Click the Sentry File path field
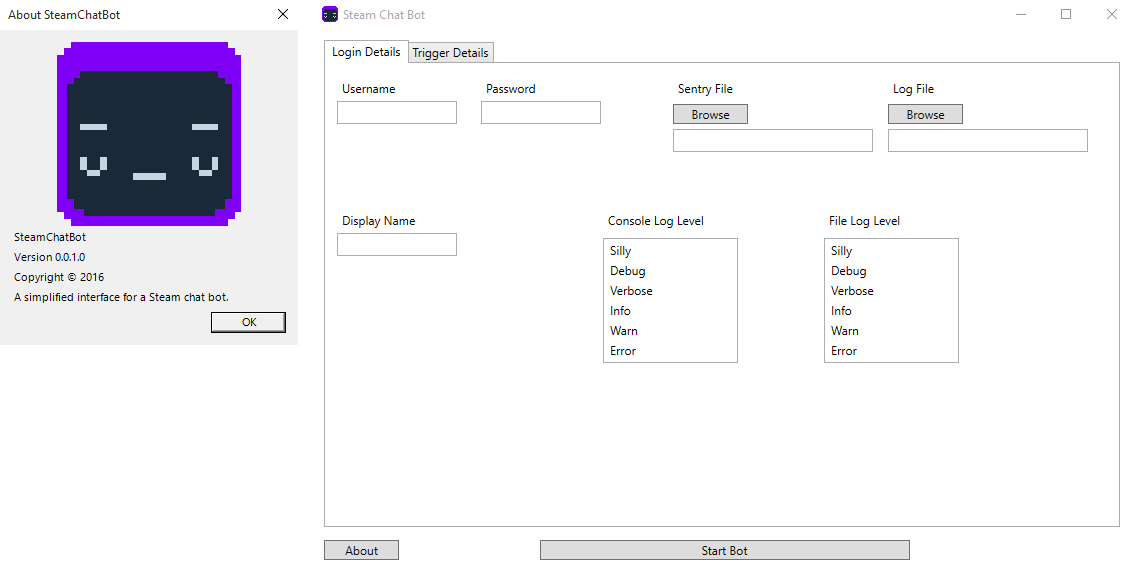The width and height of the screenshot is (1135, 574). (772, 140)
